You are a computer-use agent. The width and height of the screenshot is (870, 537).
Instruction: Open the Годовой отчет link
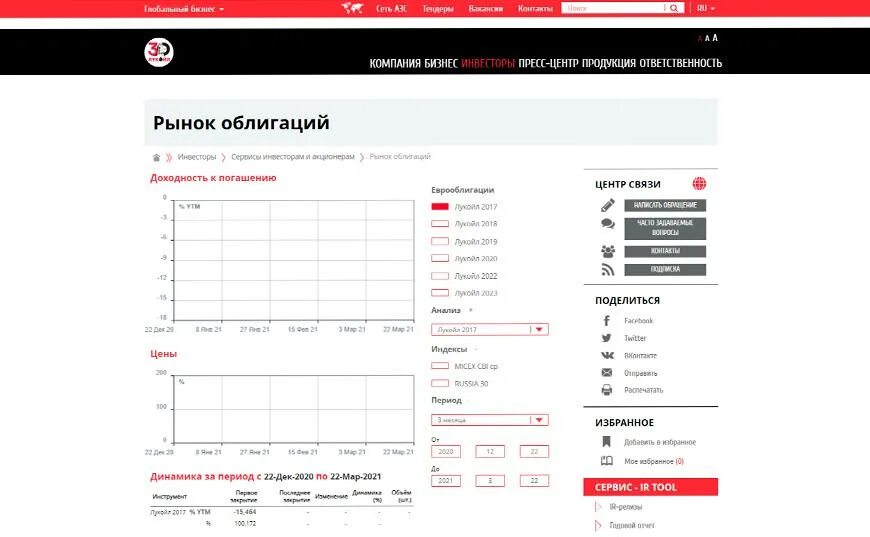pos(632,525)
